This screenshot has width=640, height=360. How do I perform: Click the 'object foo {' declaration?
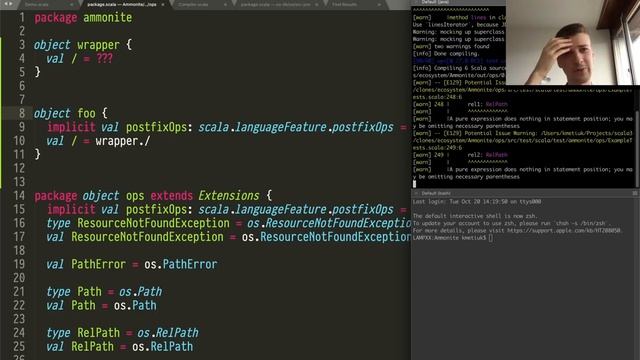click(71, 113)
